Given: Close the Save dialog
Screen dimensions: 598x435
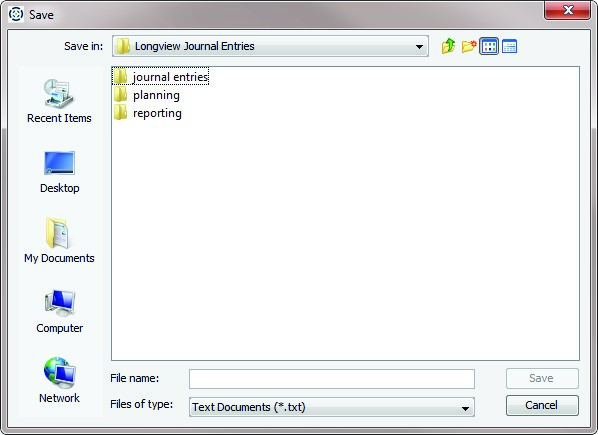Looking at the screenshot, I should pos(567,10).
